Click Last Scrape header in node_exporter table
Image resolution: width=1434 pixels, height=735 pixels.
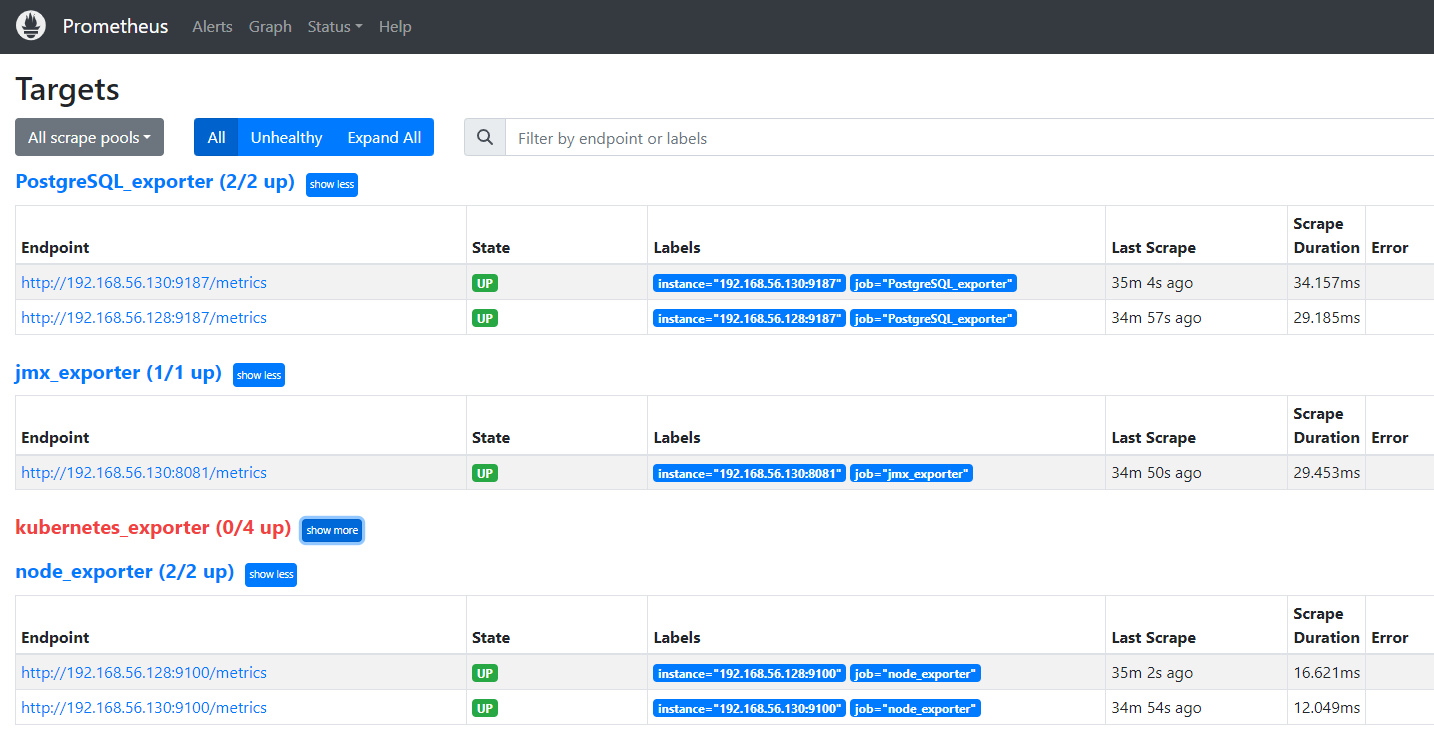click(x=1153, y=638)
